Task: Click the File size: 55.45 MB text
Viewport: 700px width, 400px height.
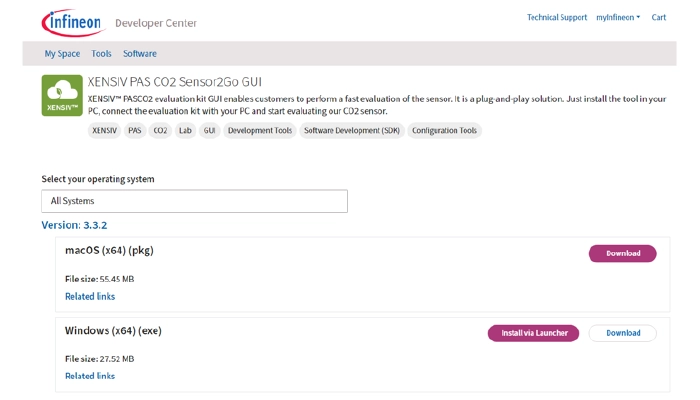Action: click(100, 279)
